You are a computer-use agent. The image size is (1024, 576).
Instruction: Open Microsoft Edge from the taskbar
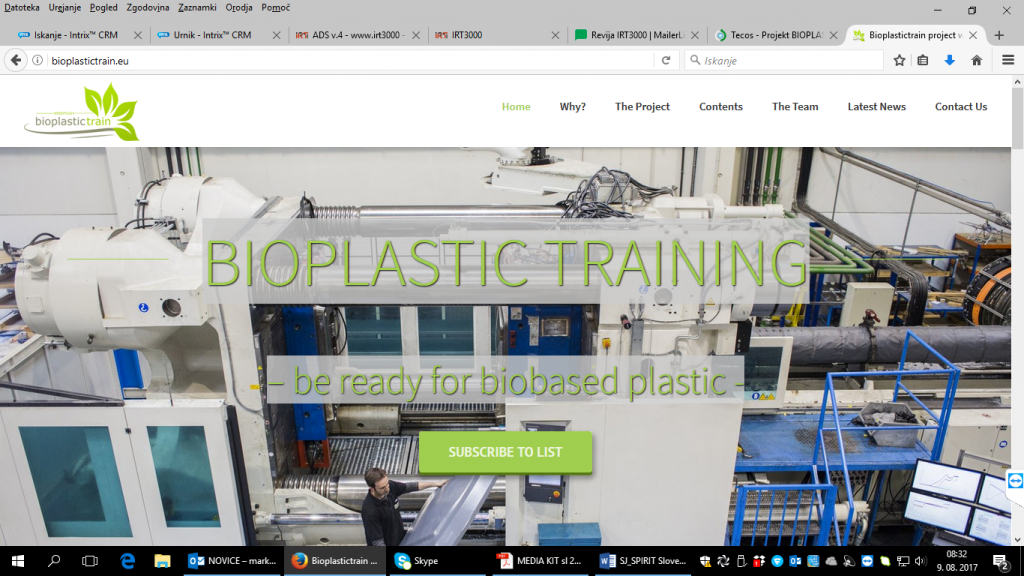point(127,561)
